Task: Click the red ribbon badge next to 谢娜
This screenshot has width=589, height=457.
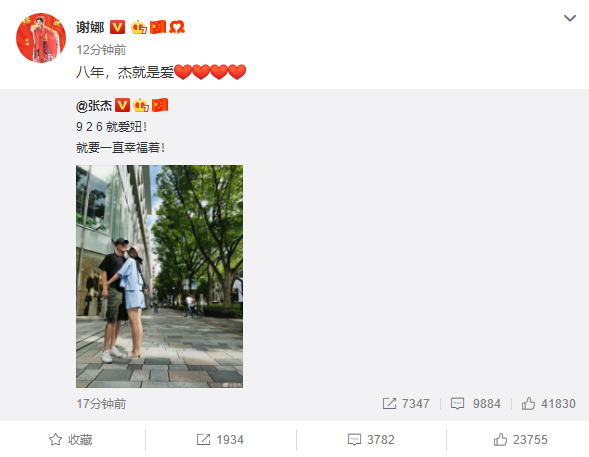Action: [177, 27]
